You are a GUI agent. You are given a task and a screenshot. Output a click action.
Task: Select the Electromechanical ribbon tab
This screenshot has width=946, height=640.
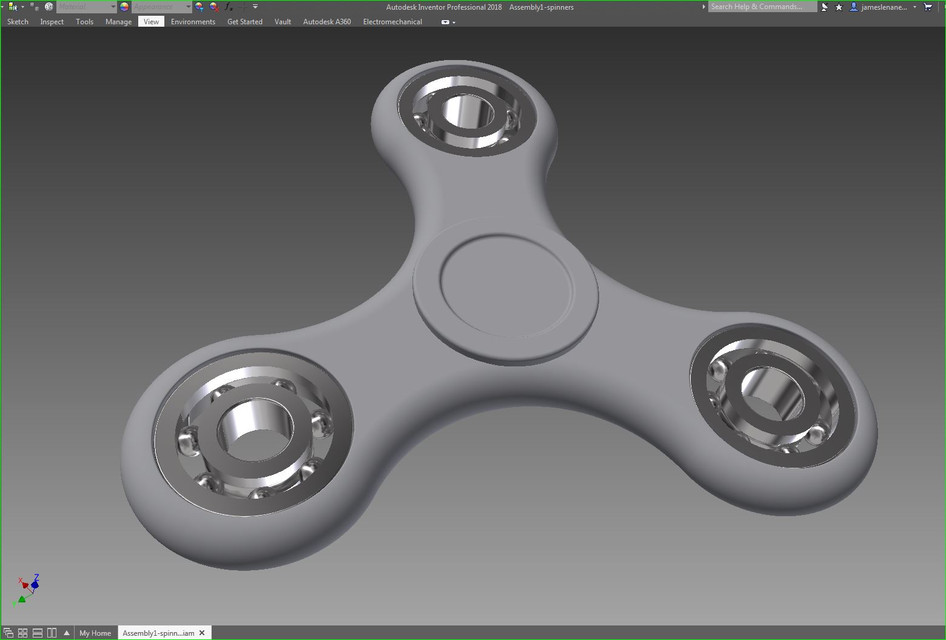[391, 21]
